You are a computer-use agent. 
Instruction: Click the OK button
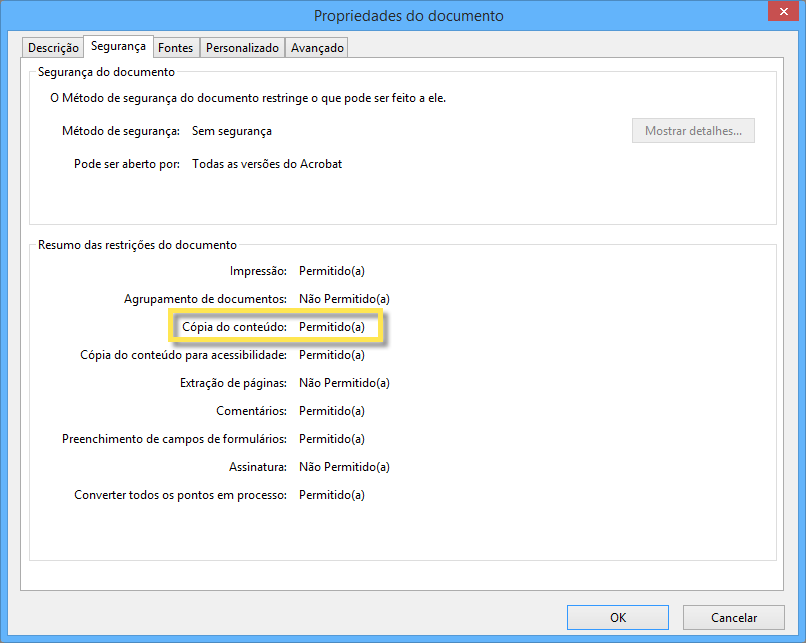[x=617, y=617]
